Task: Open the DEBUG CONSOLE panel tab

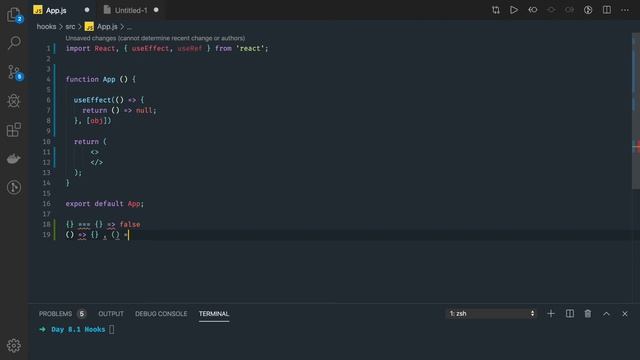Action: tap(161, 313)
